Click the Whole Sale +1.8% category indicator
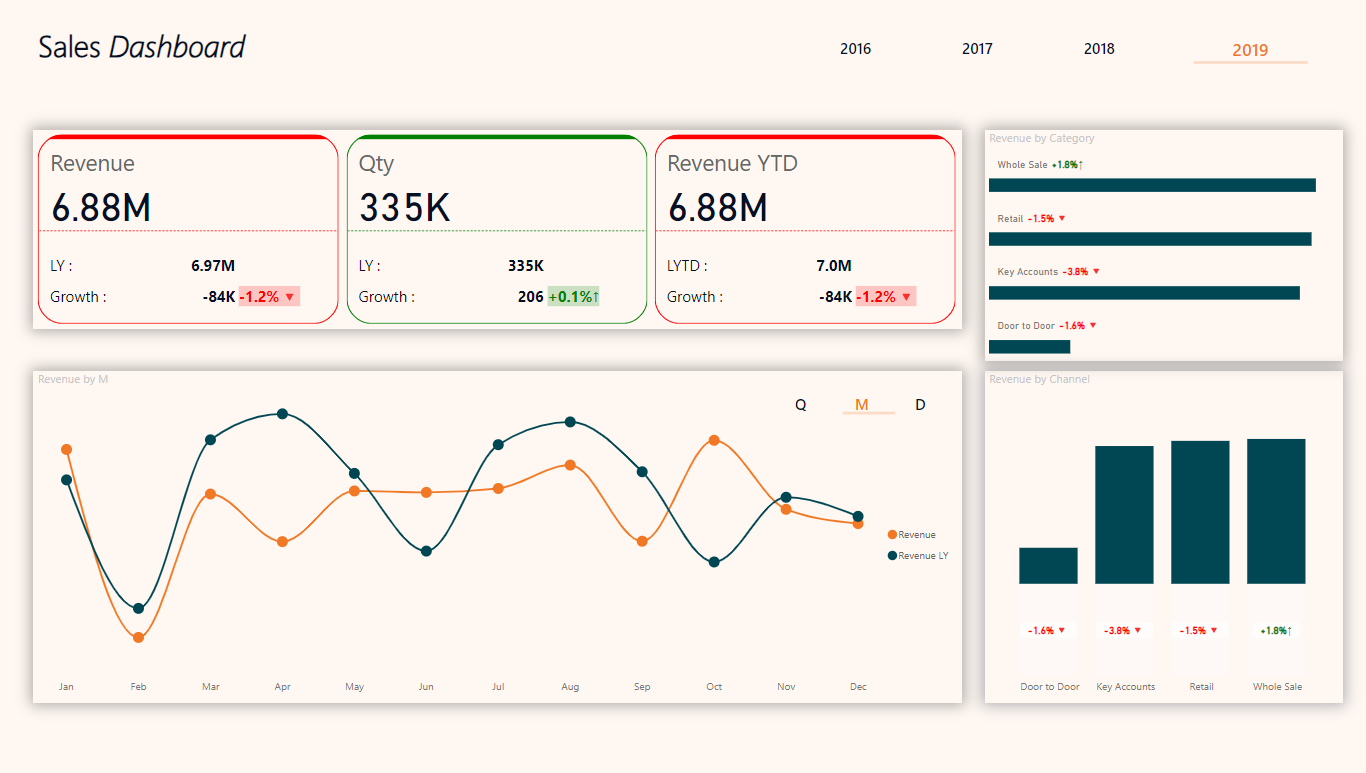 (x=1067, y=165)
